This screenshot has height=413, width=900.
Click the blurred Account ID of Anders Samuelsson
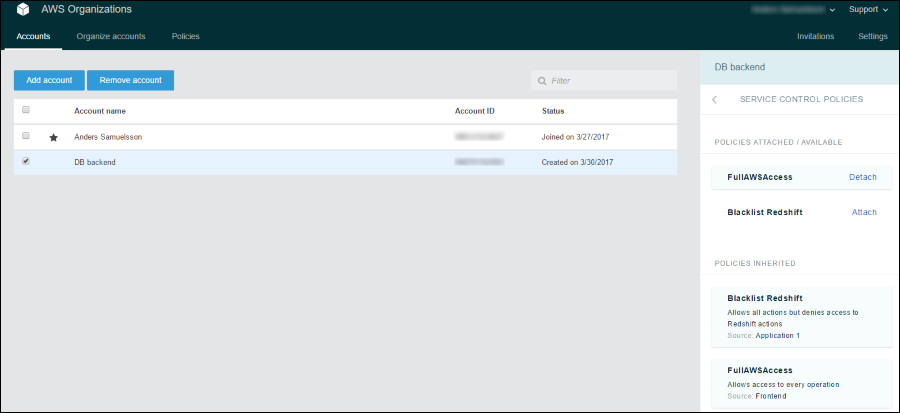tap(479, 137)
